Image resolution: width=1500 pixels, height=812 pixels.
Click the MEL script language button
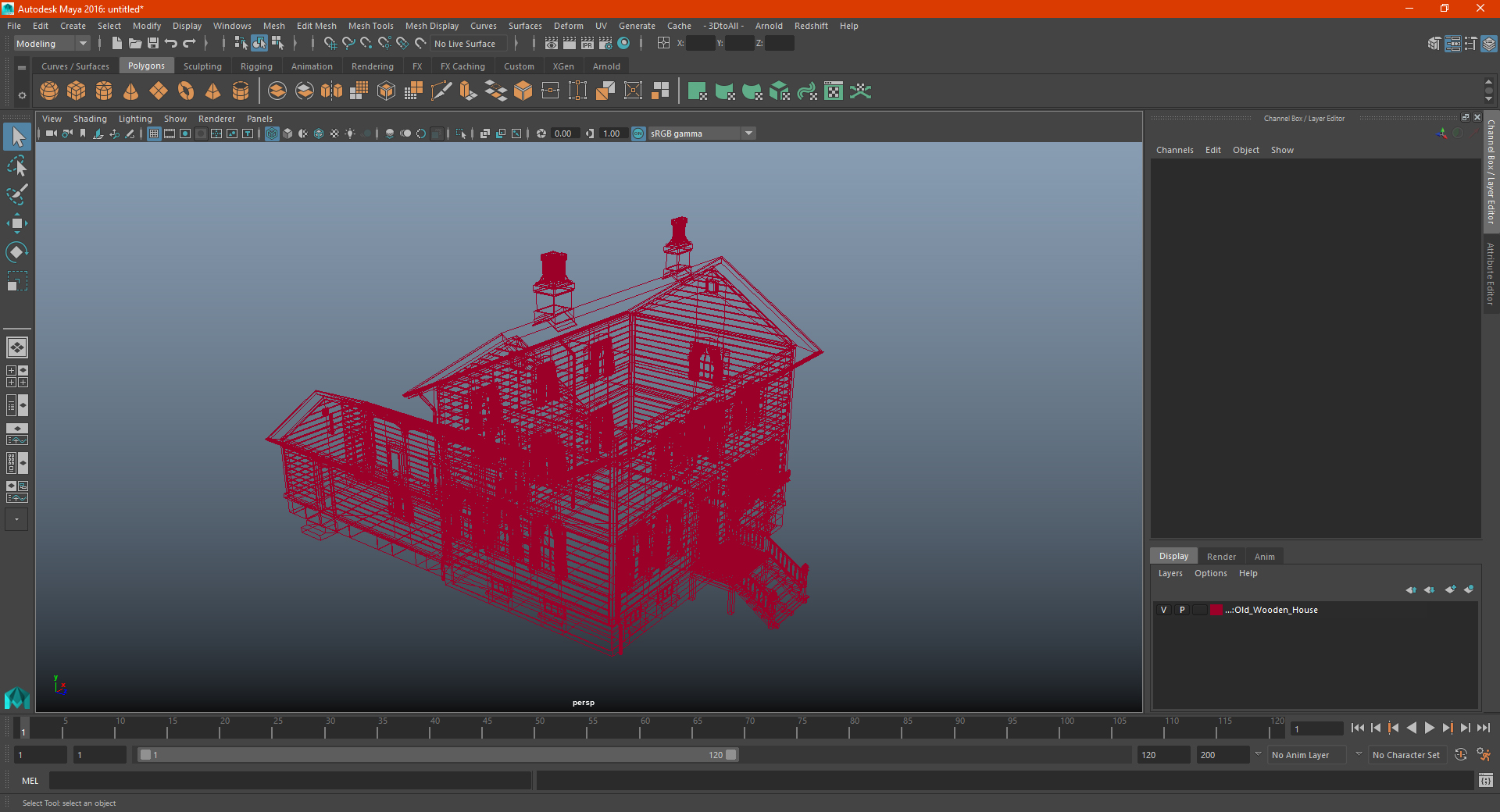click(x=30, y=781)
